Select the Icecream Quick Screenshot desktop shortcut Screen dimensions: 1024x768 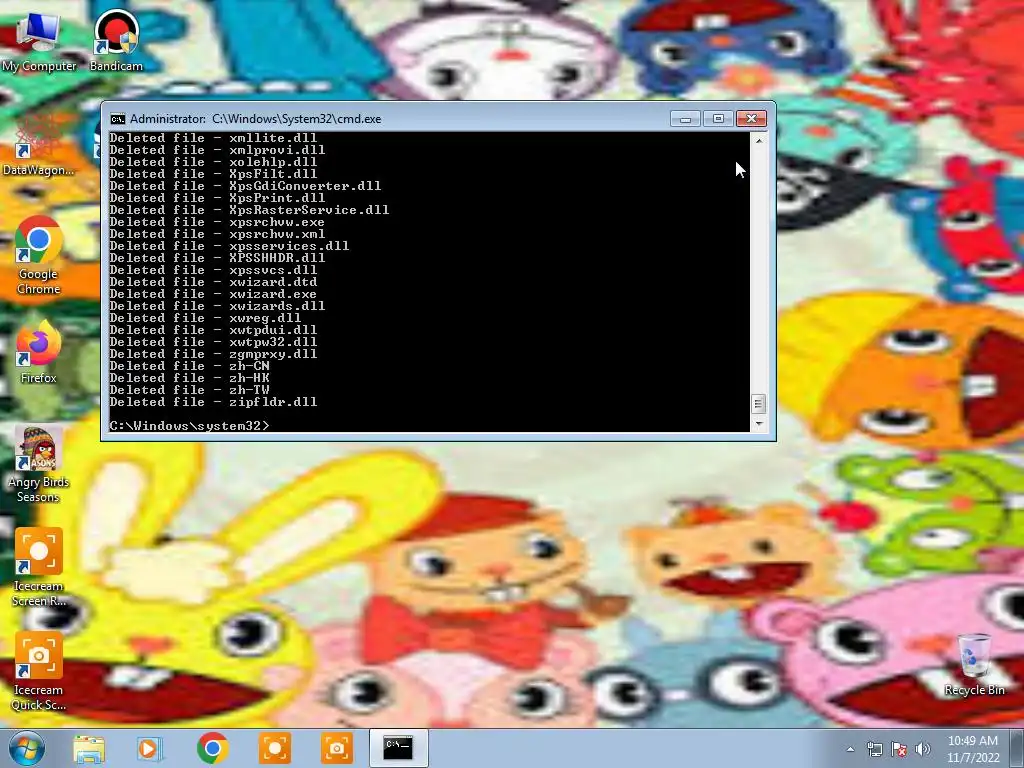pyautogui.click(x=39, y=671)
